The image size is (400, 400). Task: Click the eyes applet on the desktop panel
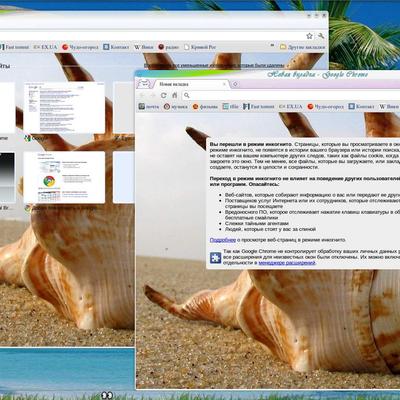[107, 395]
